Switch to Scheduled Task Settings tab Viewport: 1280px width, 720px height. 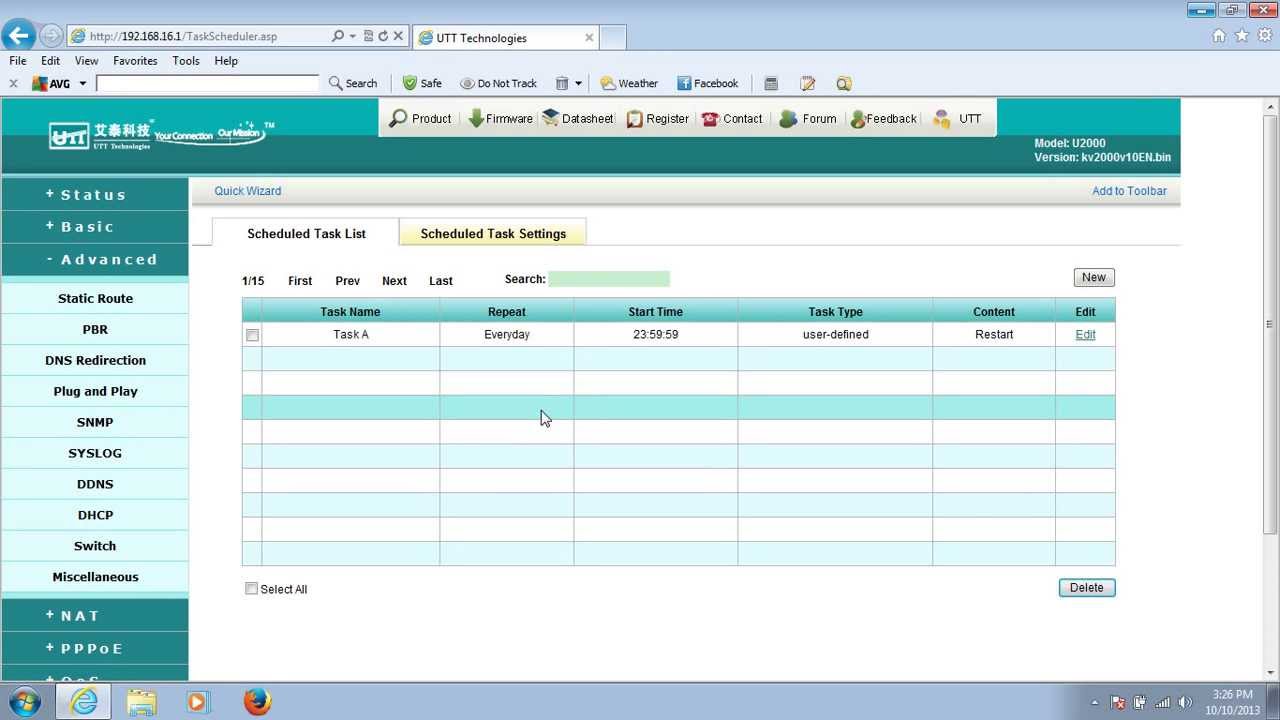[493, 233]
